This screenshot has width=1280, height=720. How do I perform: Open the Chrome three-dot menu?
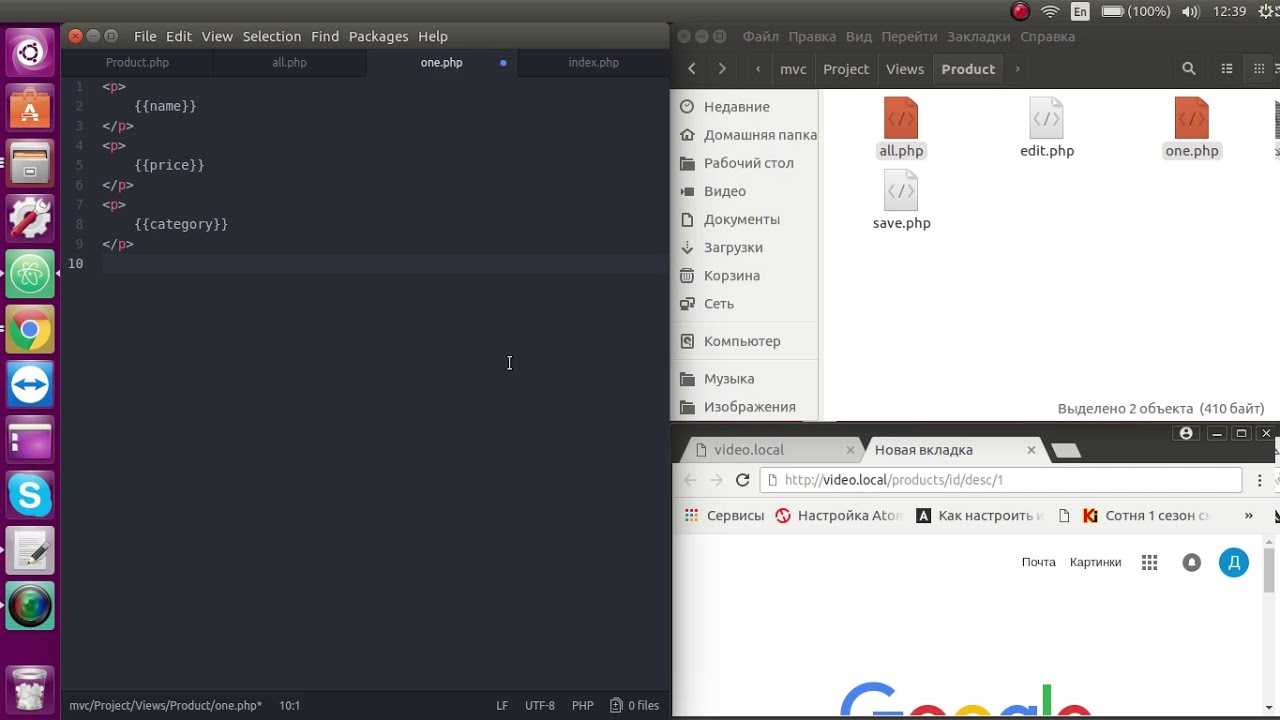1260,480
